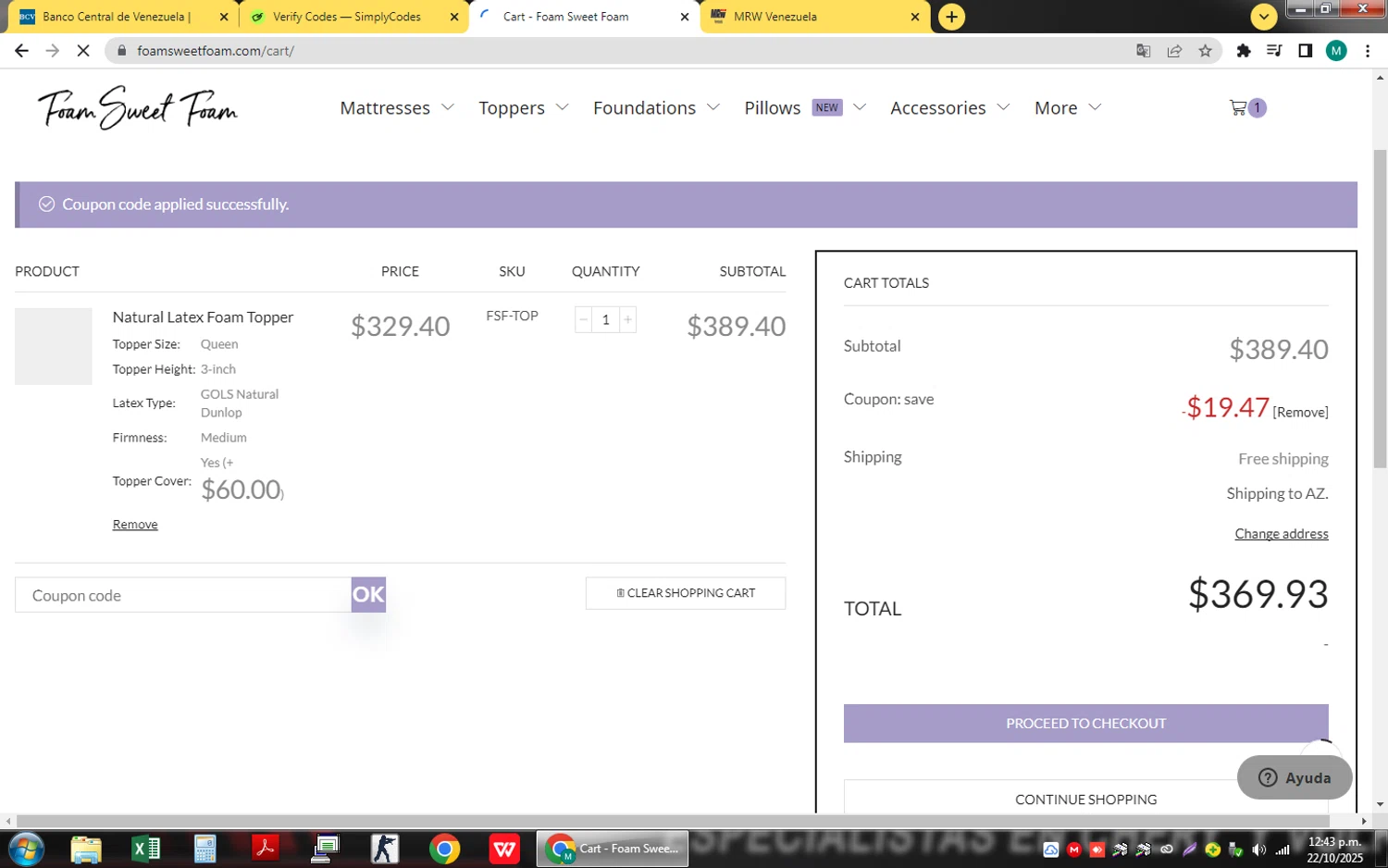Open the Google Translate icon in address bar
This screenshot has width=1388, height=868.
1144,51
